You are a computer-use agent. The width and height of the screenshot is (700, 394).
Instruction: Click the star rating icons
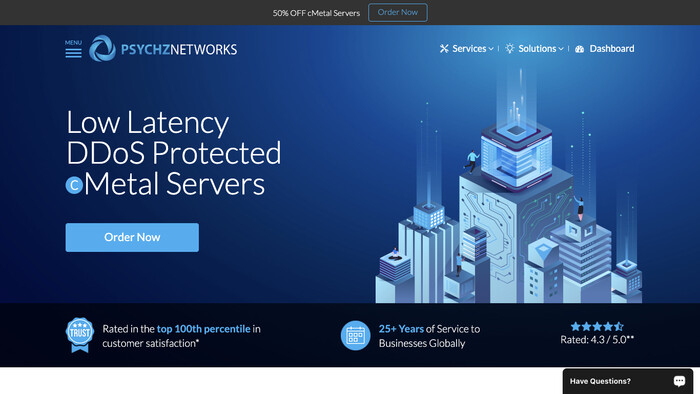[x=597, y=327]
